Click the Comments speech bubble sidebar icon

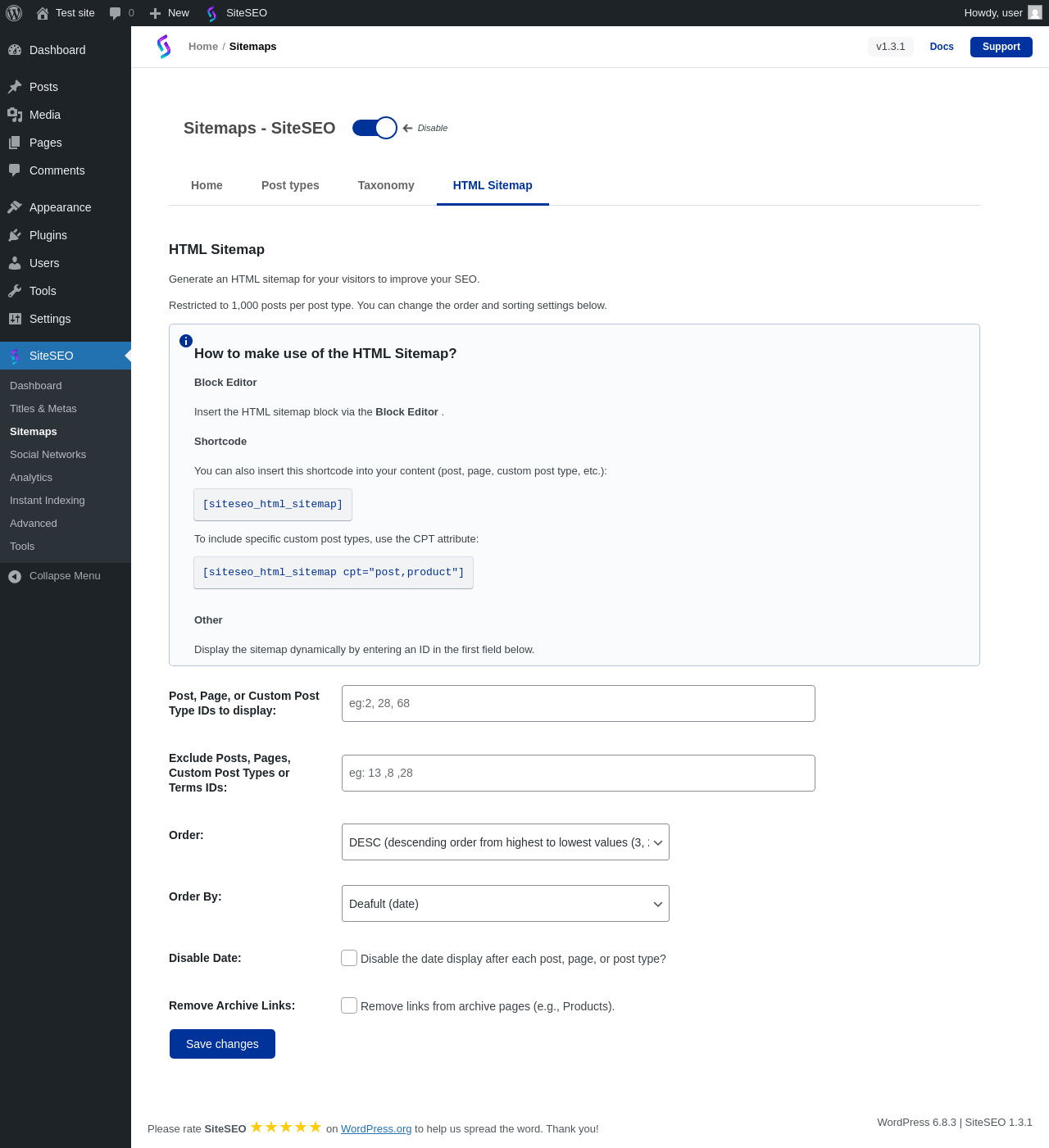point(15,170)
